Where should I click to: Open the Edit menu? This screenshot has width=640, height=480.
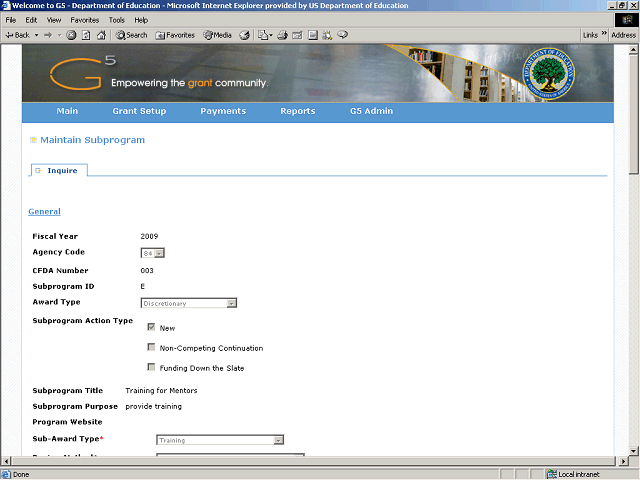coord(31,20)
